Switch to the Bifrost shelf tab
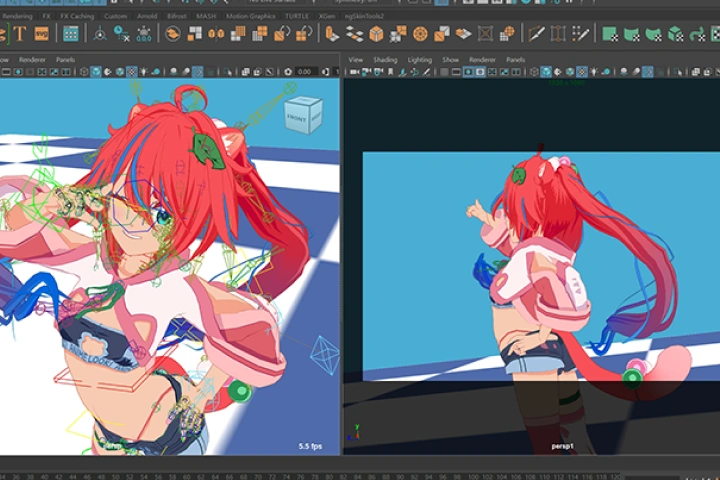This screenshot has width=720, height=480. coord(177,16)
